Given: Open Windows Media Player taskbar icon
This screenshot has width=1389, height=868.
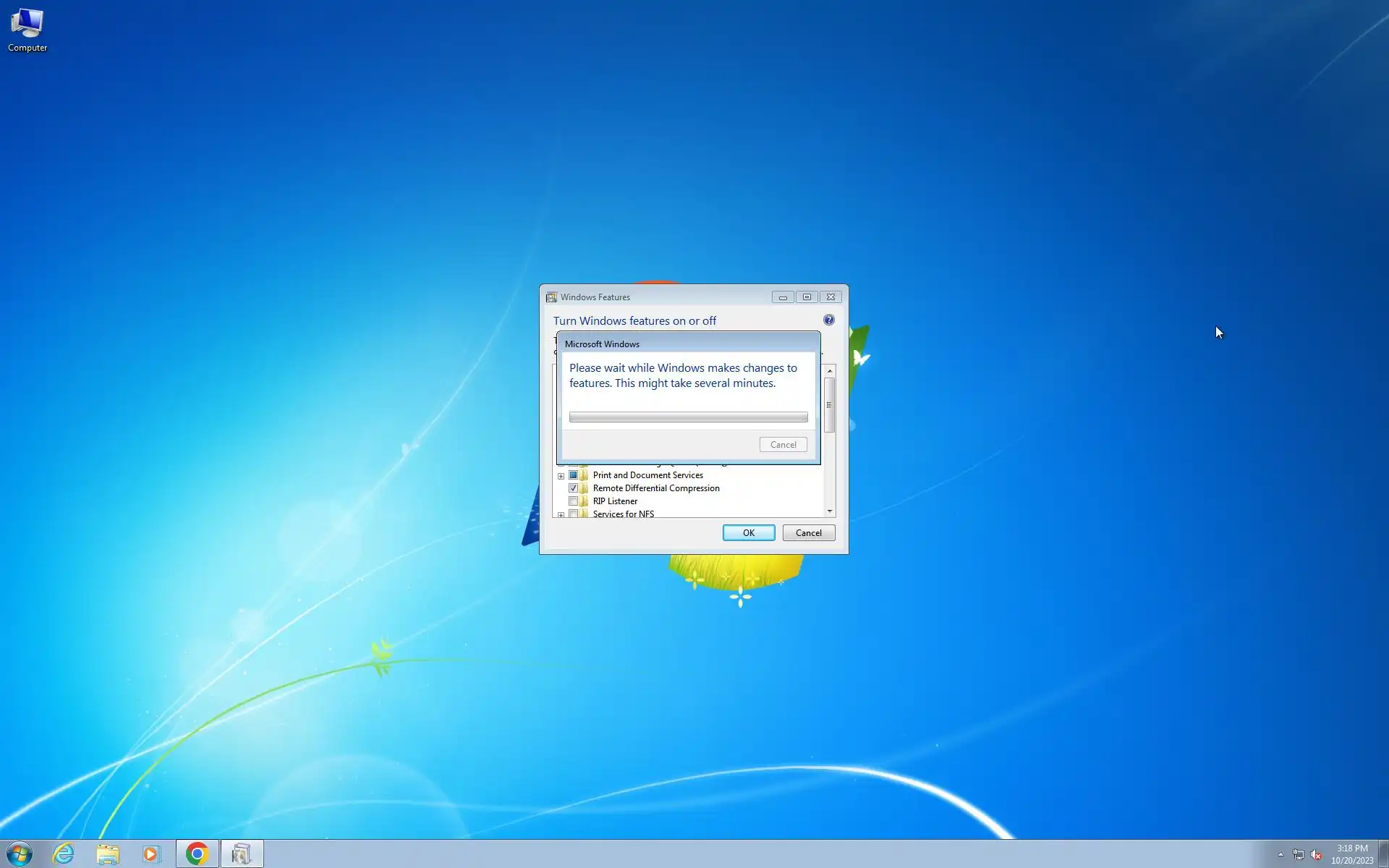Looking at the screenshot, I should click(151, 854).
